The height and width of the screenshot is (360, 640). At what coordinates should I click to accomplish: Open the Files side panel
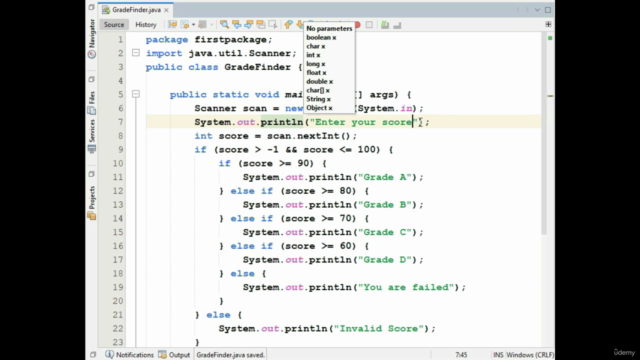[92, 103]
